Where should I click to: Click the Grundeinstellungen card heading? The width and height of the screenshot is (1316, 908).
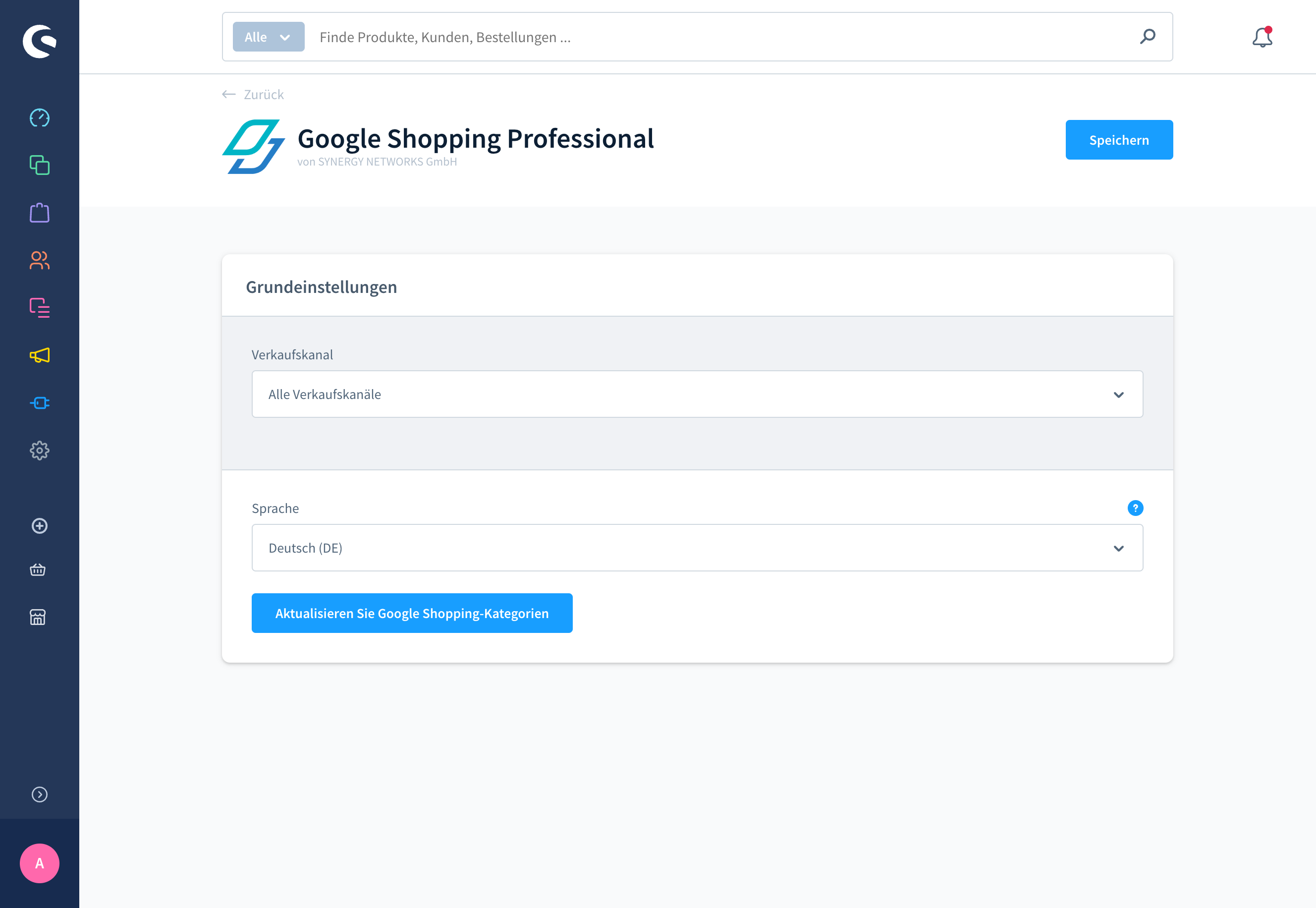[x=322, y=287]
